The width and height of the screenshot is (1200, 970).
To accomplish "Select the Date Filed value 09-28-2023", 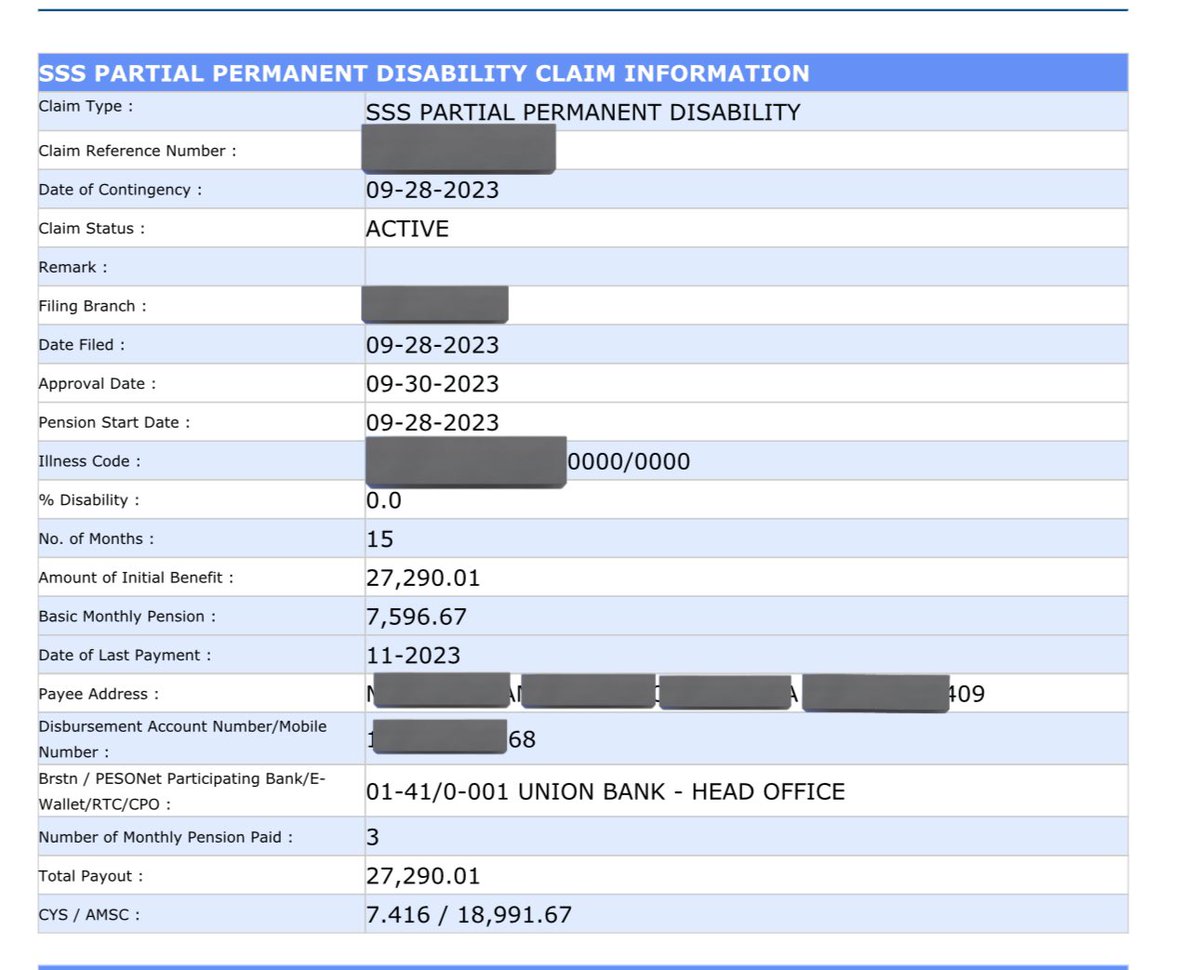I will click(432, 345).
